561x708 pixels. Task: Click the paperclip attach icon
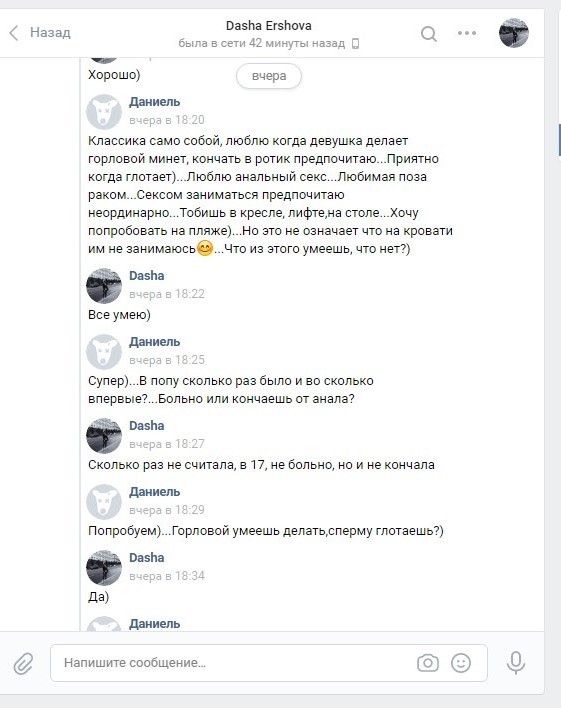tap(23, 663)
